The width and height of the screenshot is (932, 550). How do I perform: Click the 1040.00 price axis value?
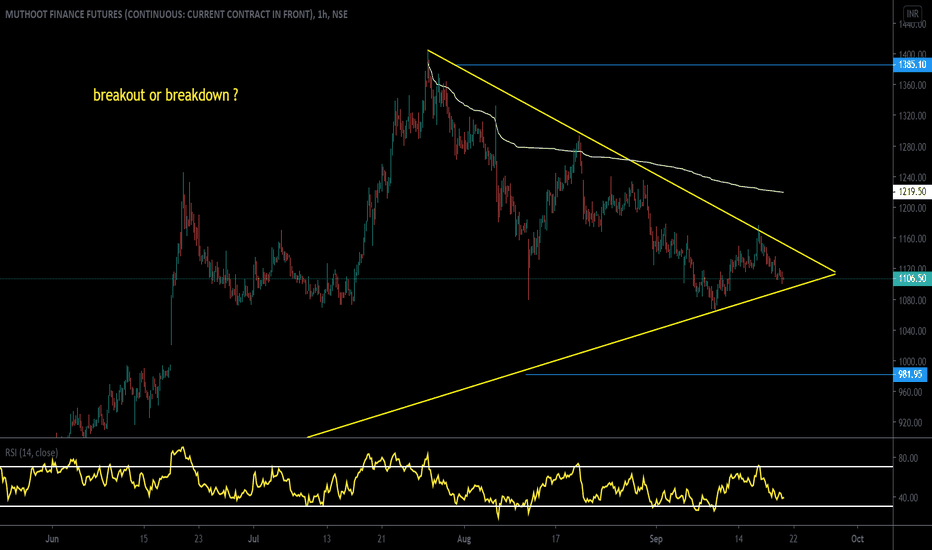[x=912, y=331]
